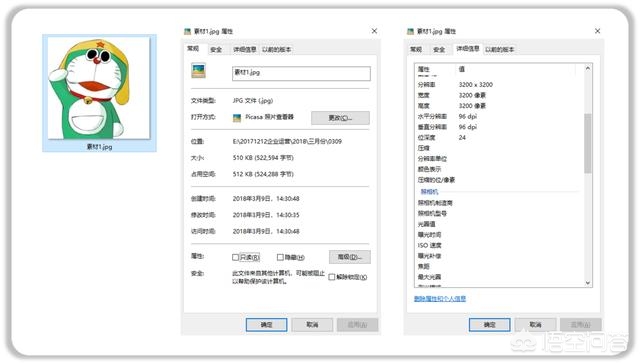Click the image file icon beside the name field
This screenshot has height=364, width=640.
(x=198, y=71)
